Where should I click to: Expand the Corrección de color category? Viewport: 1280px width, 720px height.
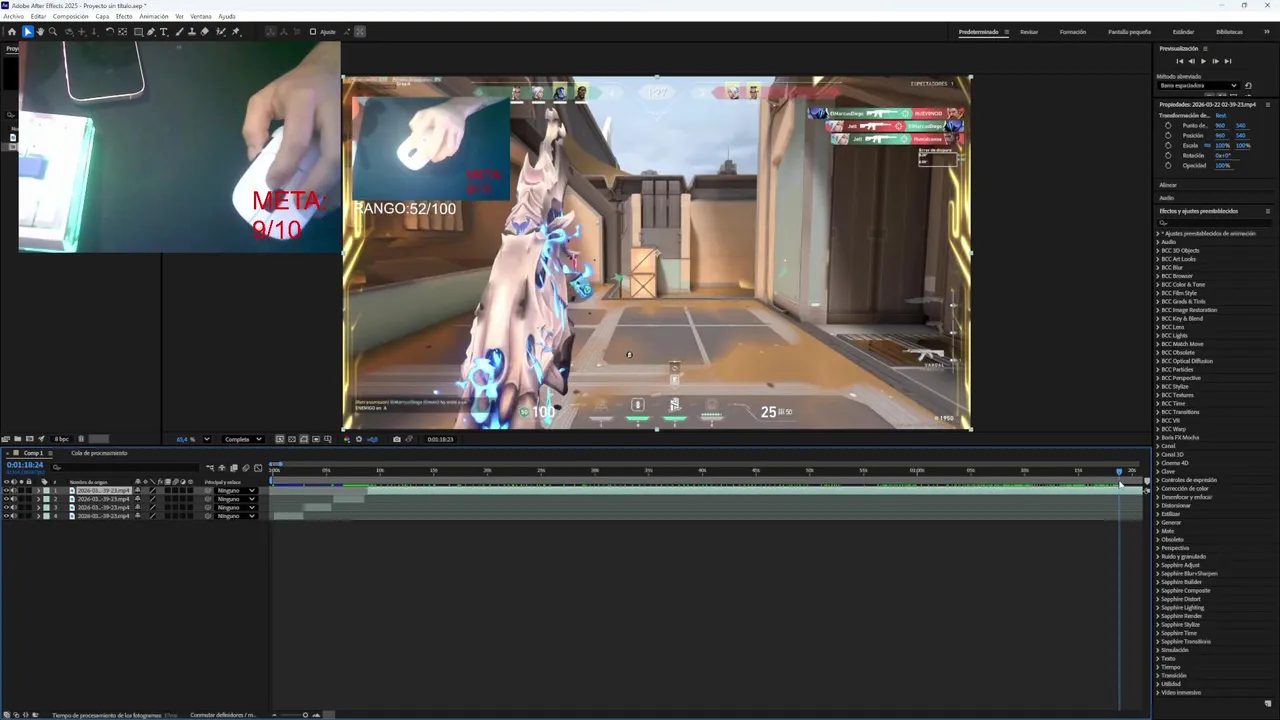1158,489
